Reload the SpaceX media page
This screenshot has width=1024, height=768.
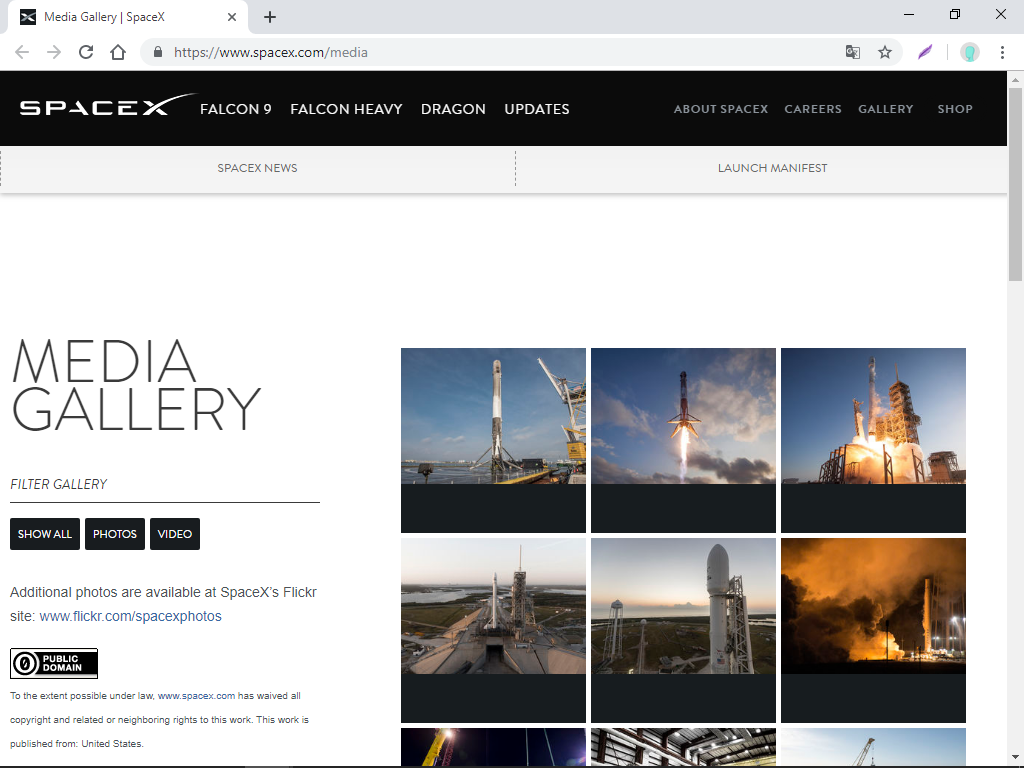(86, 52)
